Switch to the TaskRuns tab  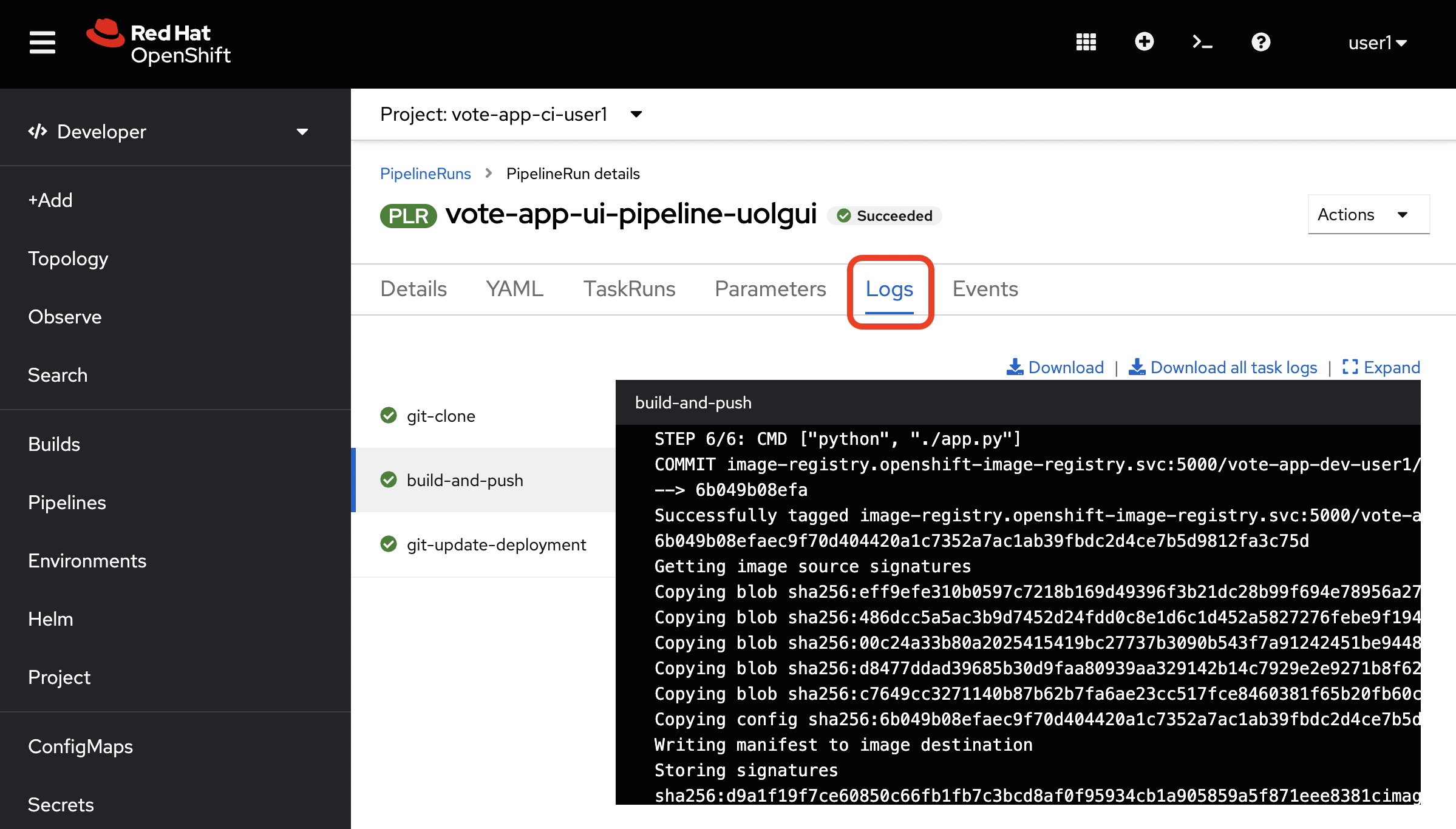point(629,289)
